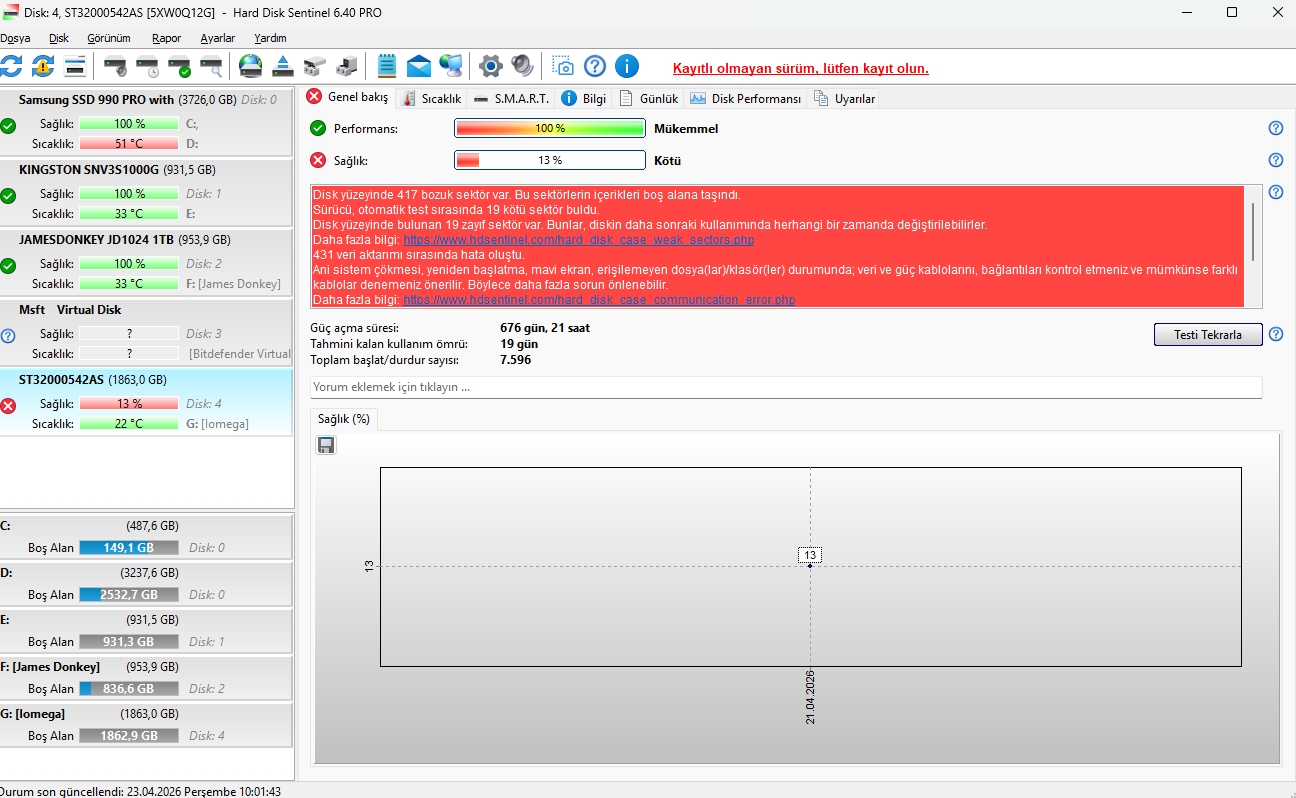Select the Msft Virtual Disk entry
The height and width of the screenshot is (798, 1296).
[x=147, y=332]
